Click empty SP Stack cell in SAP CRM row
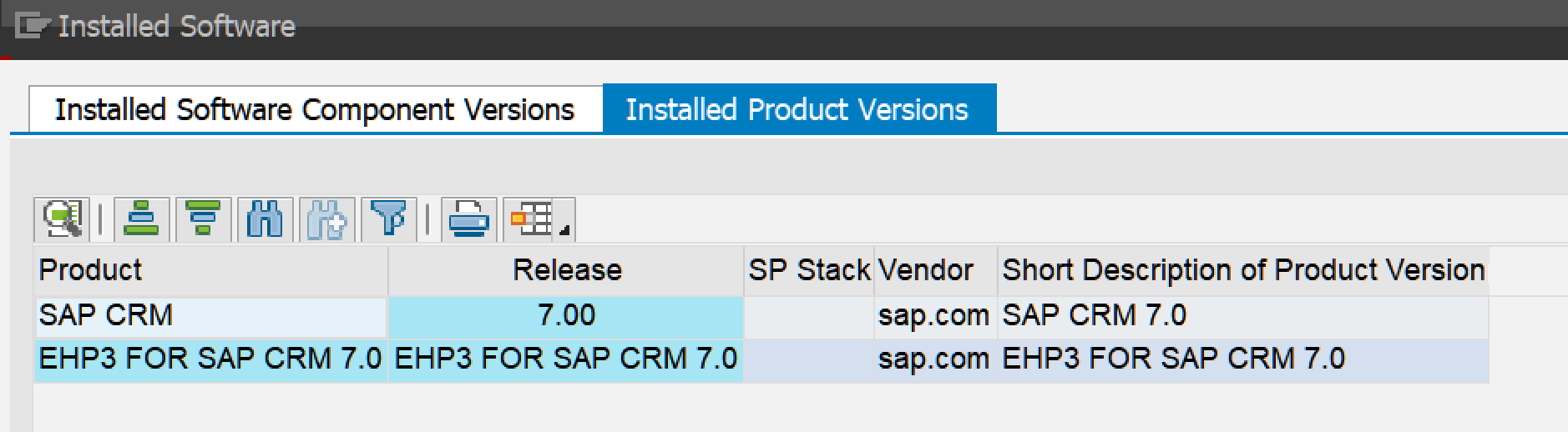1568x432 pixels. point(809,315)
